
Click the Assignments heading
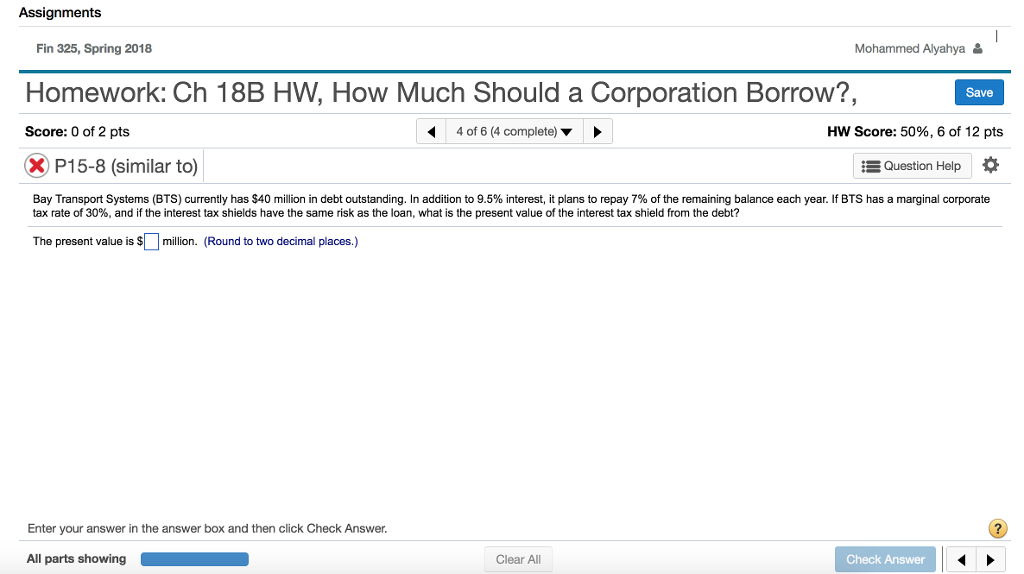(x=60, y=12)
